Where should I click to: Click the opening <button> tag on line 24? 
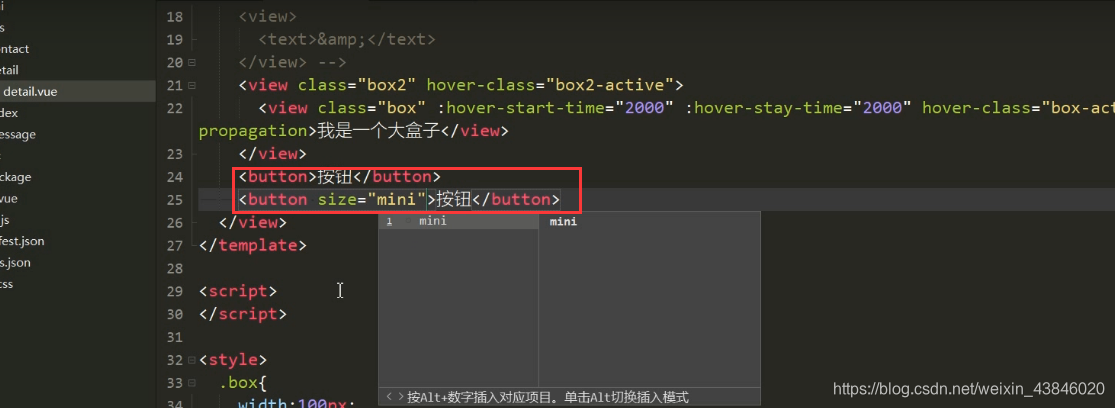pyautogui.click(x=277, y=176)
